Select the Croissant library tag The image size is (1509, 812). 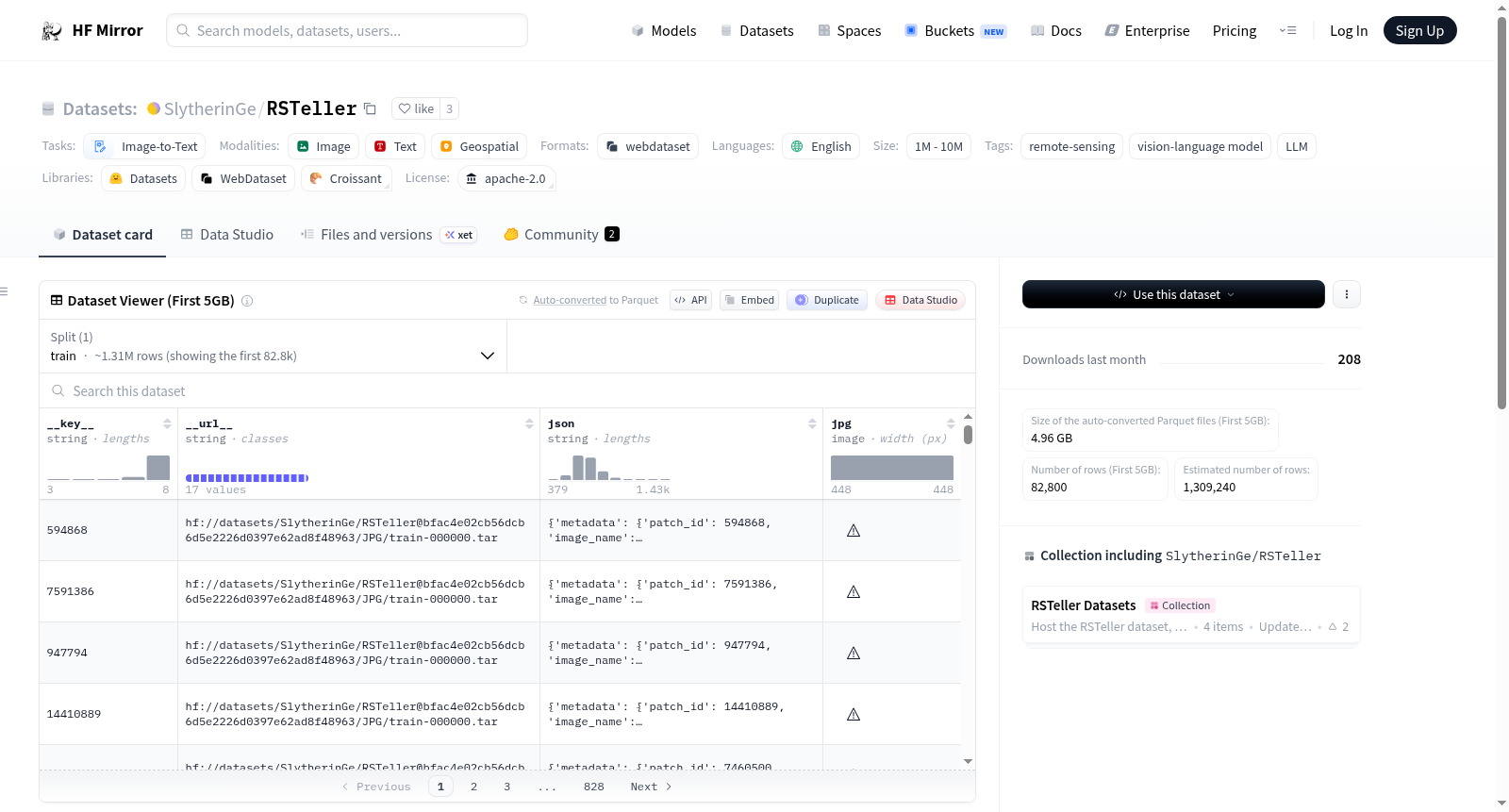pyautogui.click(x=345, y=178)
